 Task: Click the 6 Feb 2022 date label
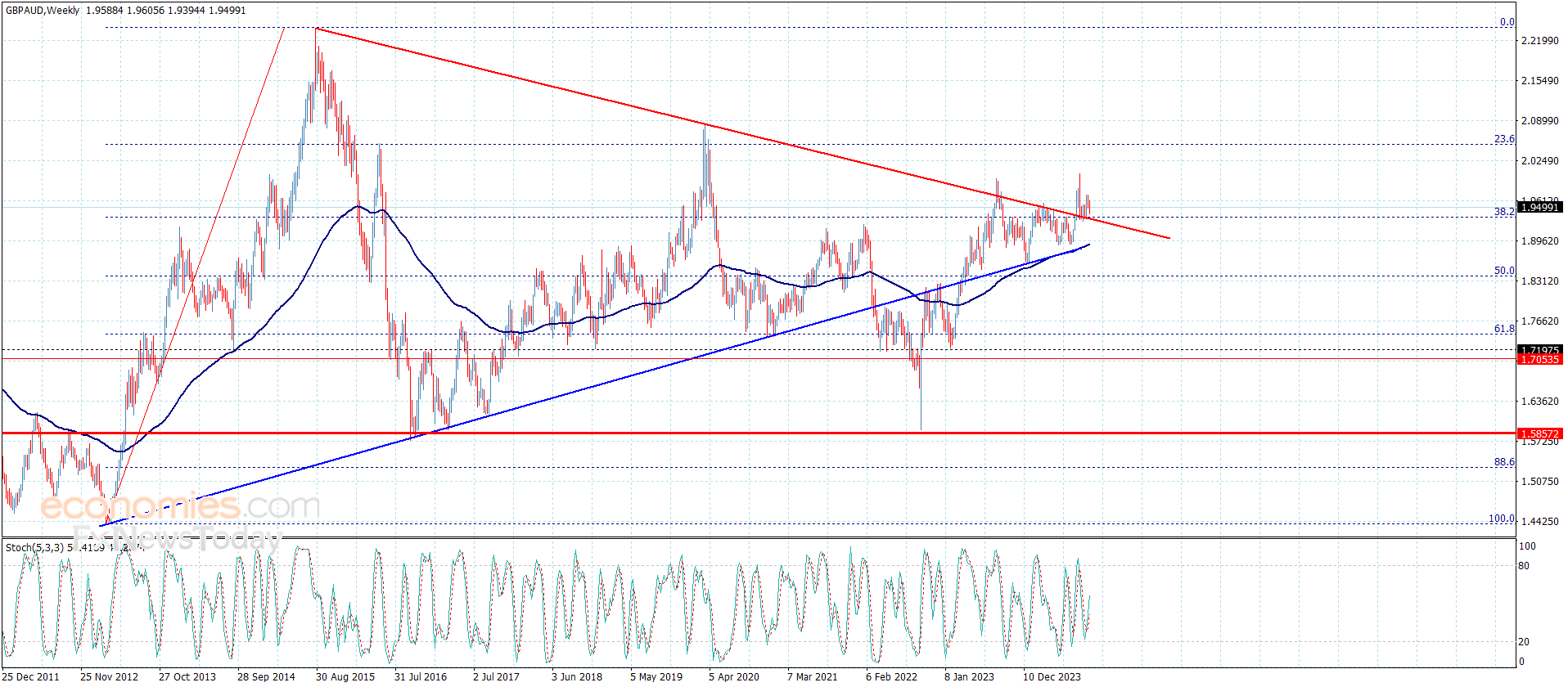click(x=891, y=676)
